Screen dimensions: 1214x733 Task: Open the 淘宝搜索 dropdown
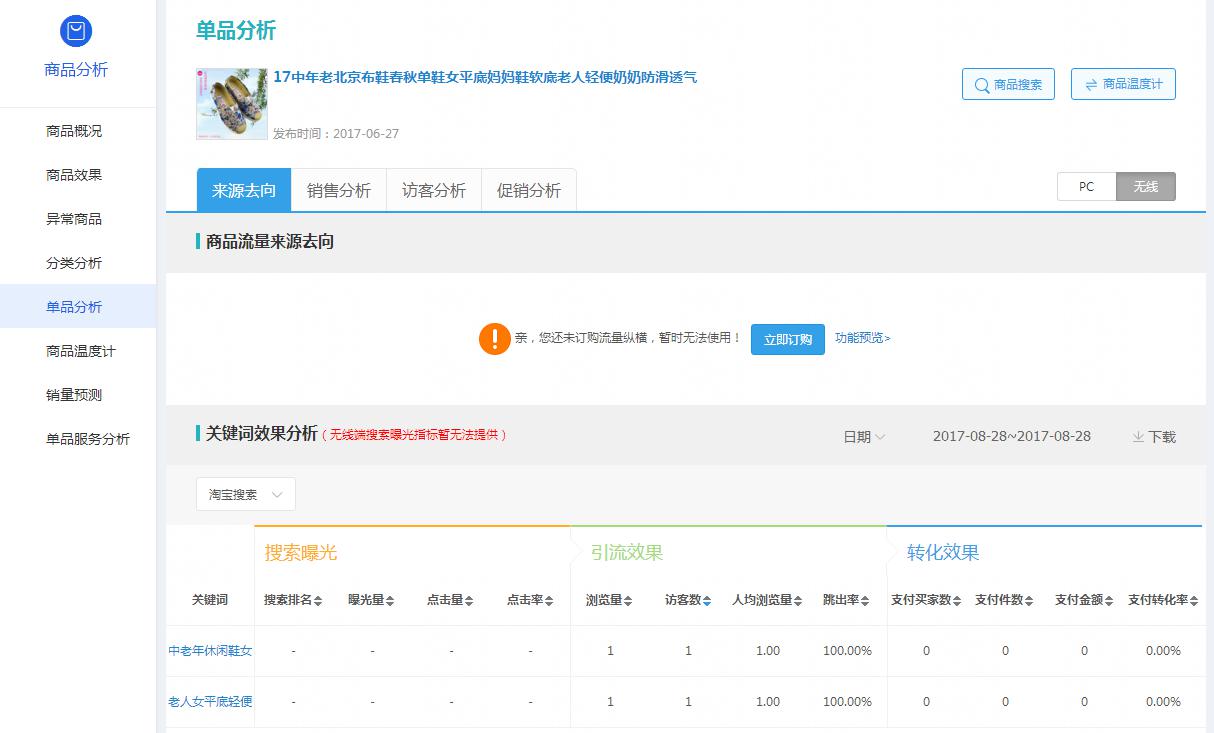point(246,494)
